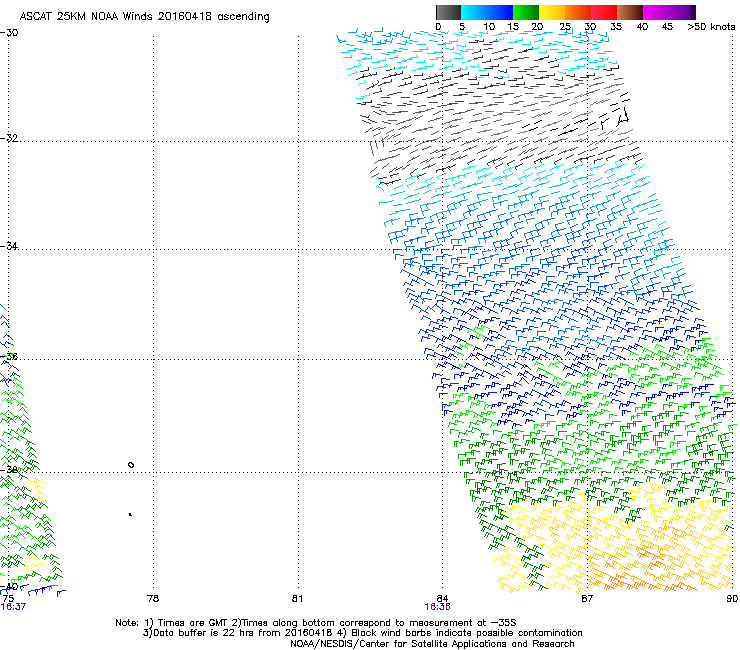Click the '-32' latitude axis label

tap(9, 138)
